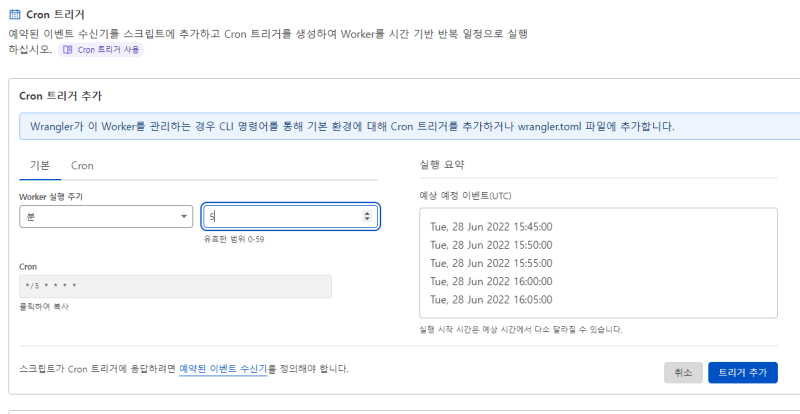Click the calendar icon beside Cron 트리거 heading
This screenshot has width=800, height=414.
pos(15,15)
